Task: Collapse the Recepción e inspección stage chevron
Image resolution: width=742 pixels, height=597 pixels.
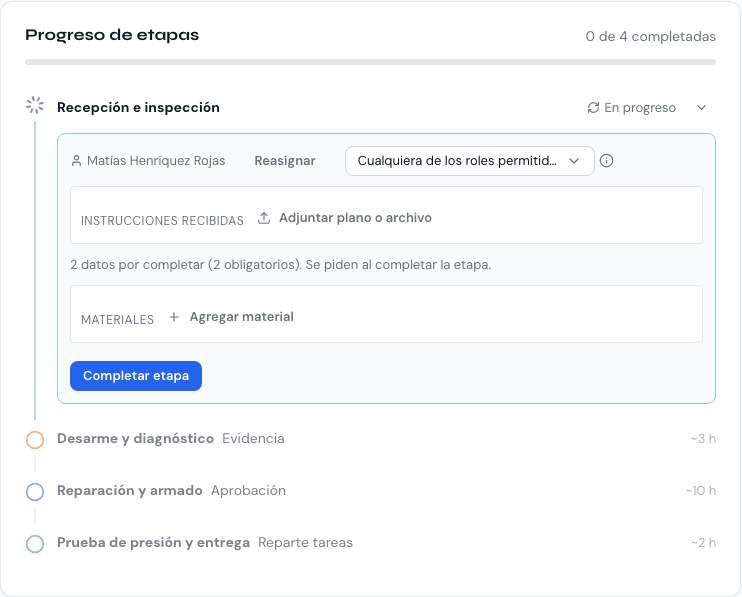Action: [701, 108]
